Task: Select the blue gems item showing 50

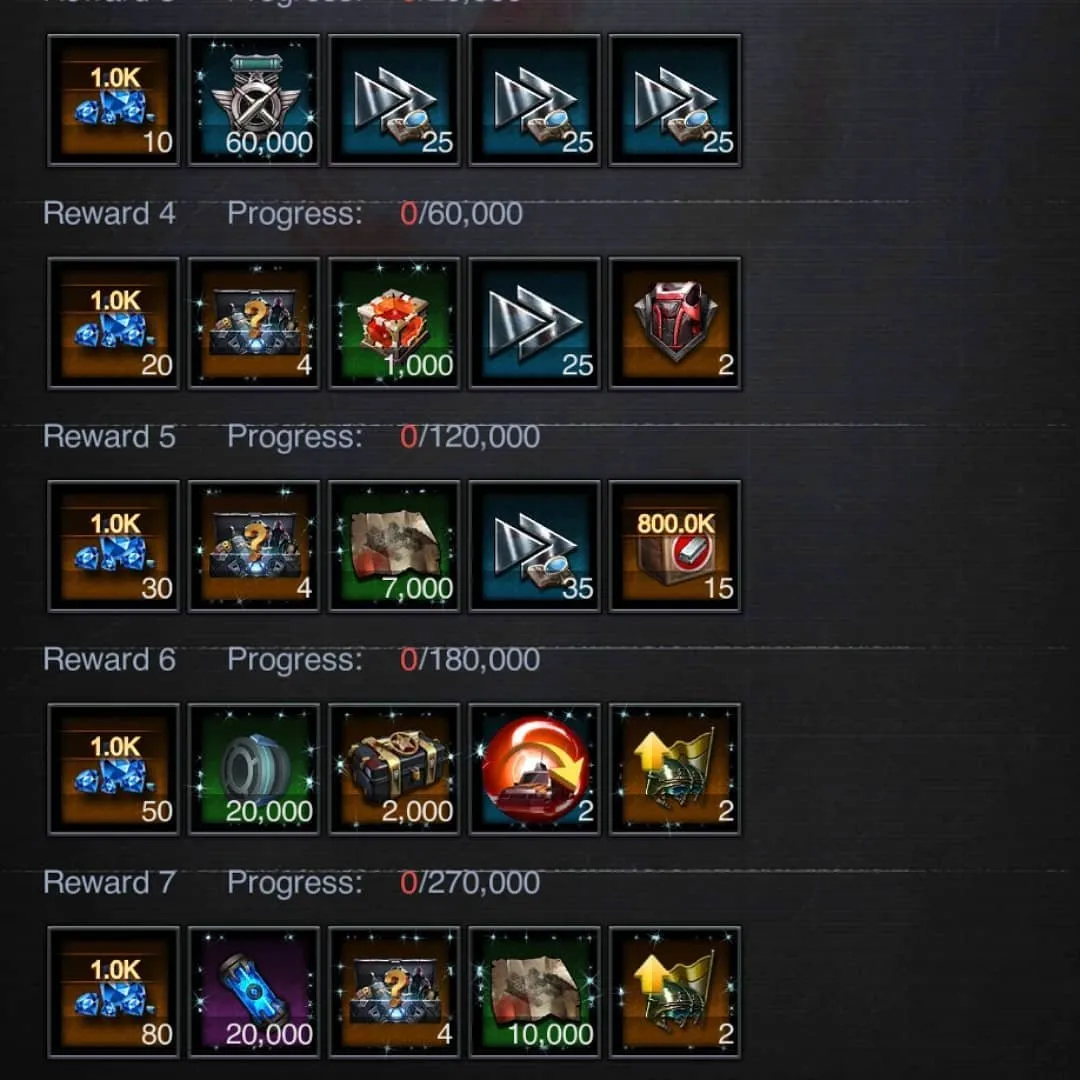Action: tap(113, 770)
